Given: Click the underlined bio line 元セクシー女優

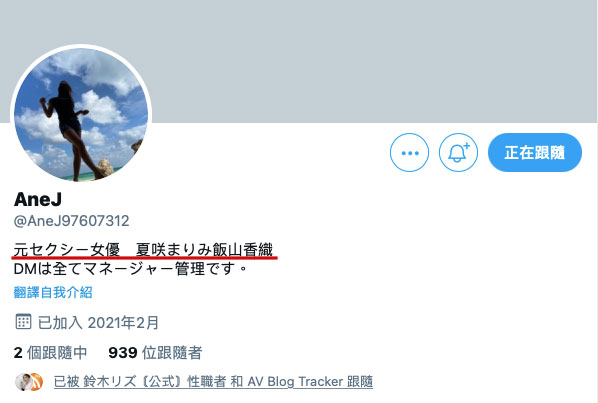Looking at the screenshot, I should 143,250.
